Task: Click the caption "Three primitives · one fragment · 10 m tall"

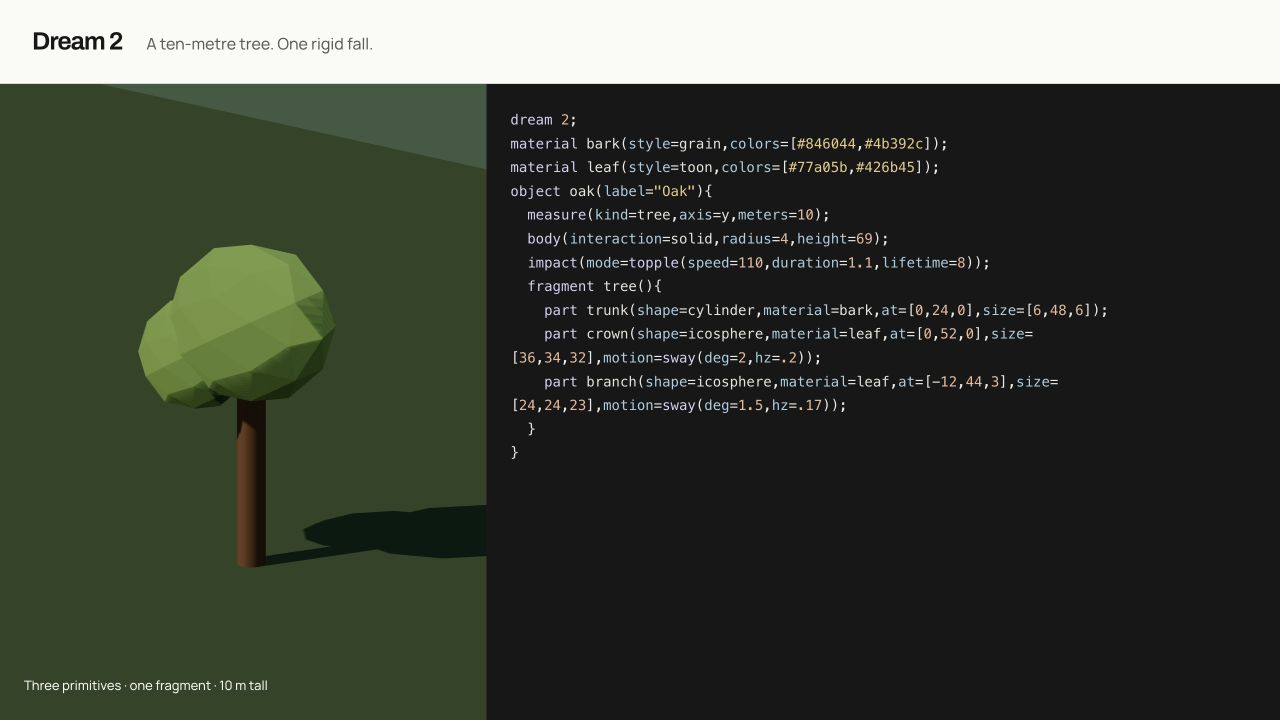Action: pos(146,686)
